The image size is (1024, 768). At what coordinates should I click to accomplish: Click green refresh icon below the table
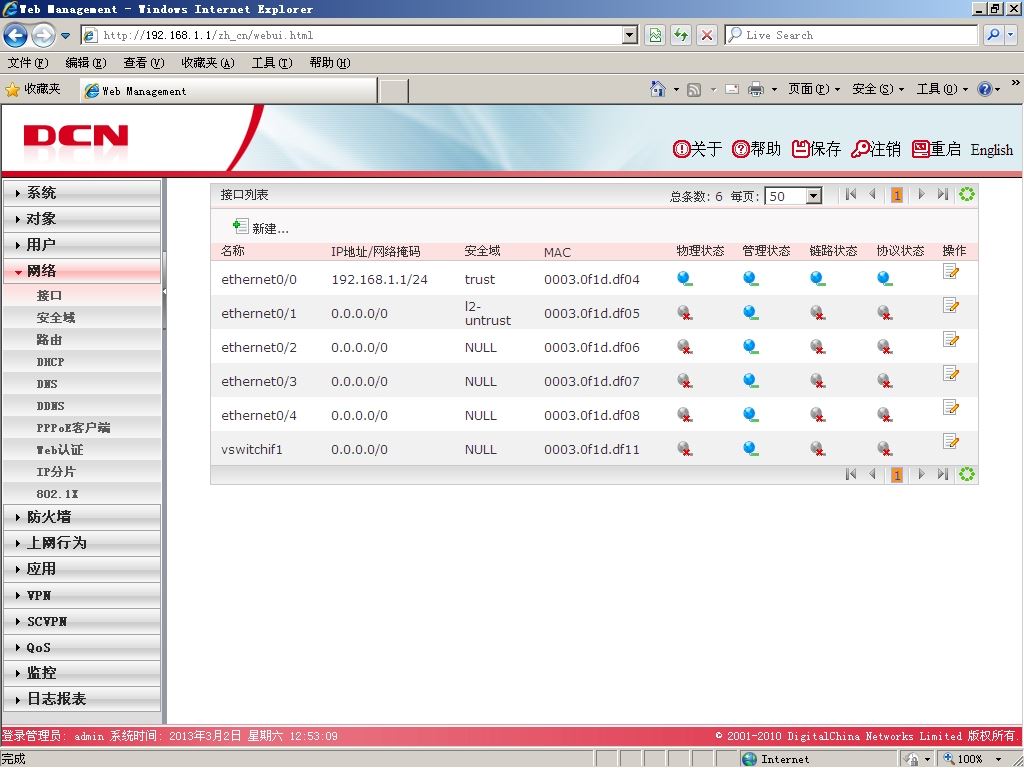click(x=967, y=474)
